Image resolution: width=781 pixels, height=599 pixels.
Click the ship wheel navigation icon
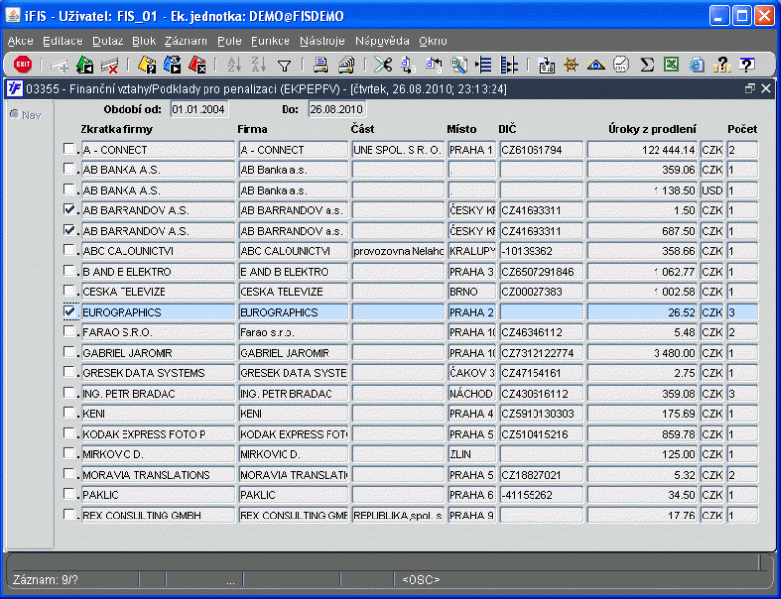click(x=571, y=65)
